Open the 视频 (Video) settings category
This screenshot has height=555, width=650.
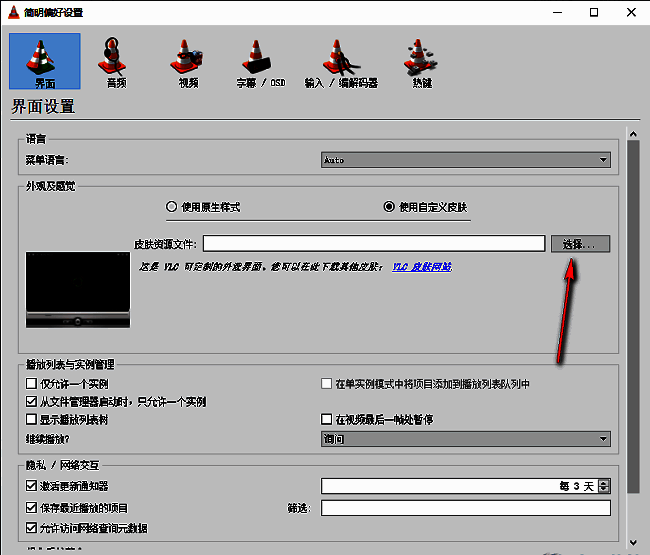click(x=187, y=62)
